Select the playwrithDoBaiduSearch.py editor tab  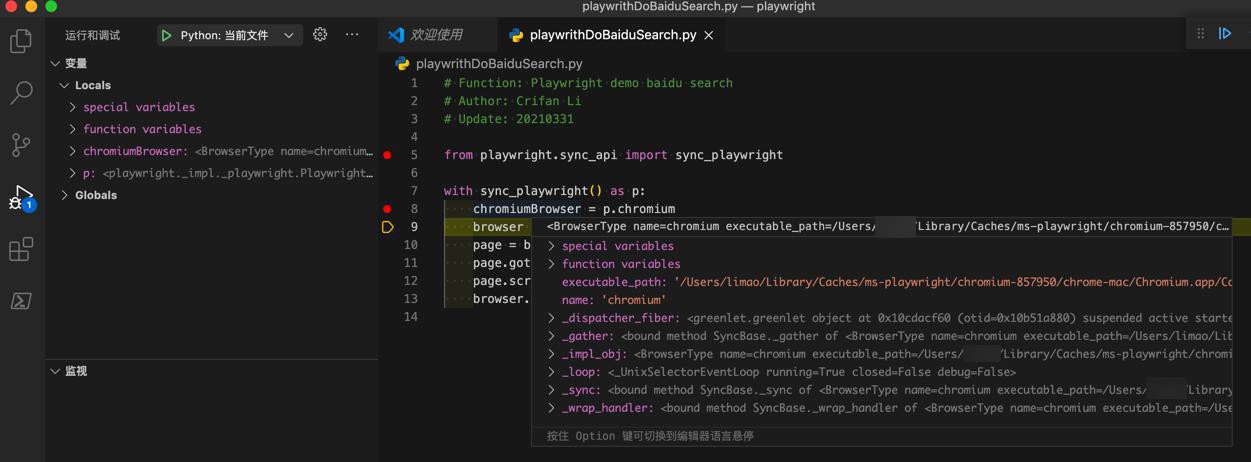coord(612,35)
